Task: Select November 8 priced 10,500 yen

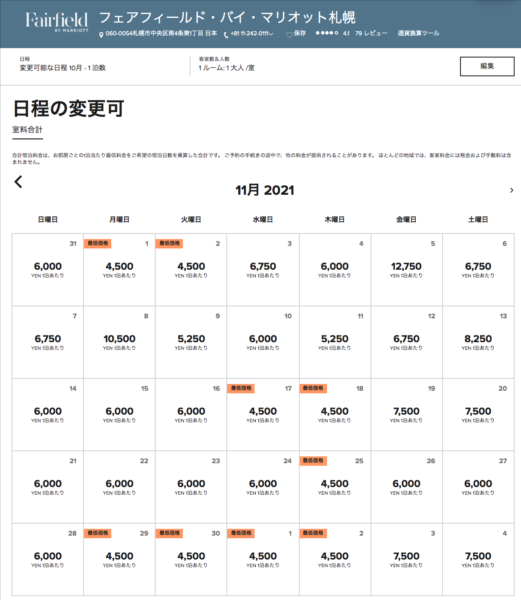Action: coord(119,342)
